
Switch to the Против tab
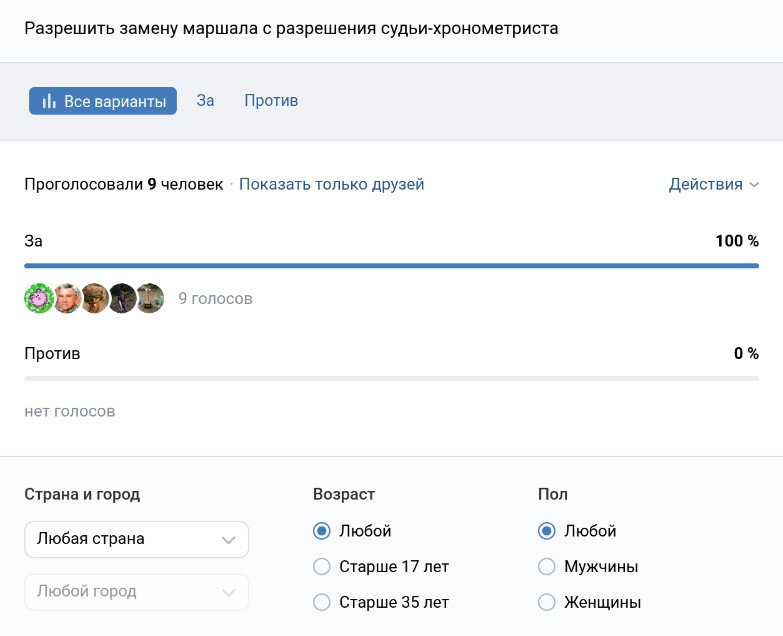tap(271, 101)
